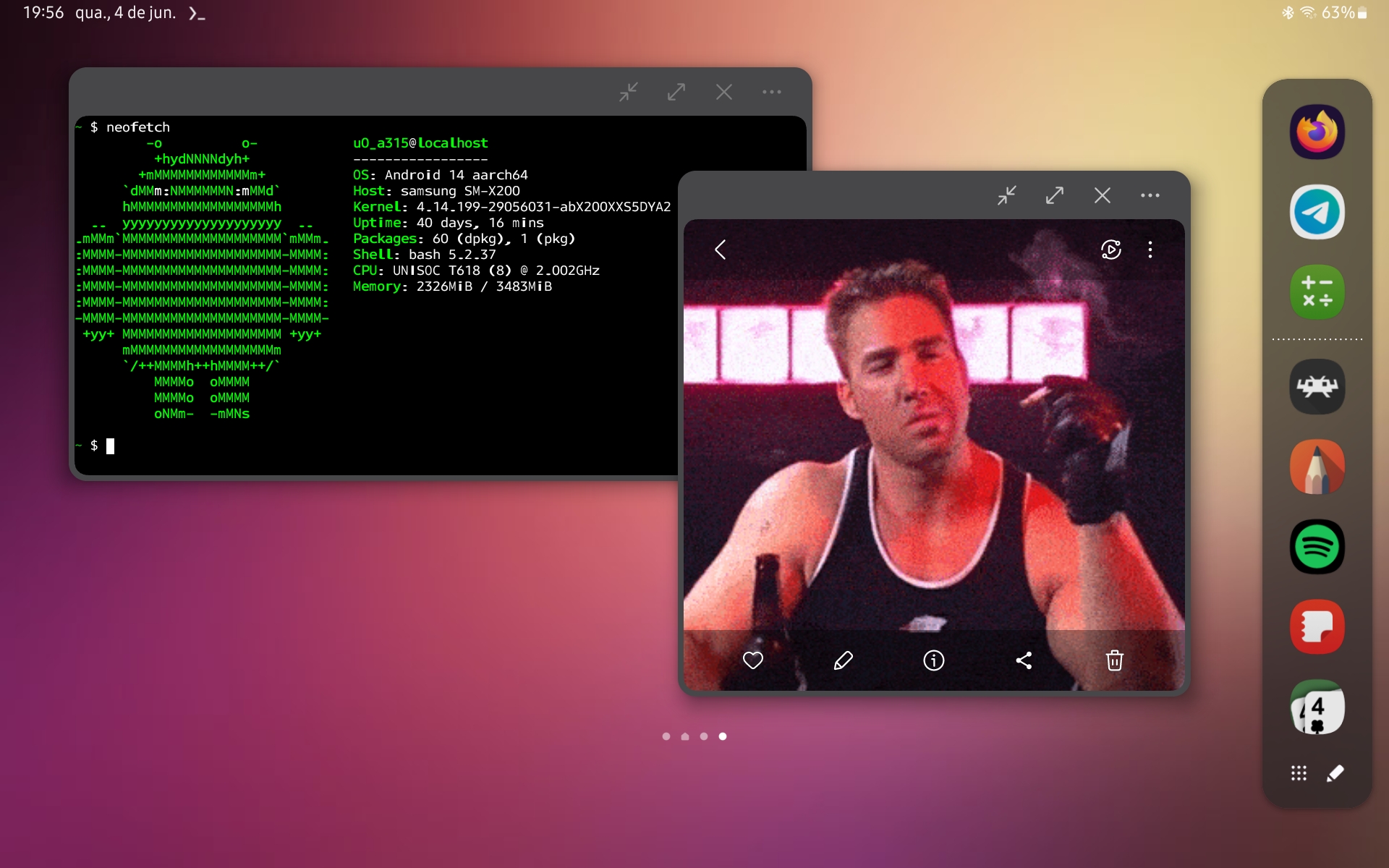Open the terminal window's three-dot options

tap(772, 92)
